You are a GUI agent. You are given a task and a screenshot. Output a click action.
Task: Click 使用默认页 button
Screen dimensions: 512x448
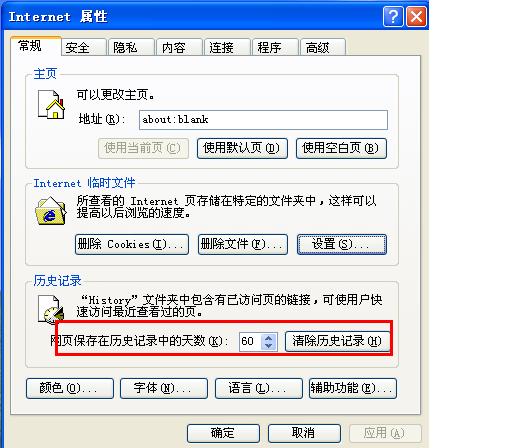[x=242, y=148]
